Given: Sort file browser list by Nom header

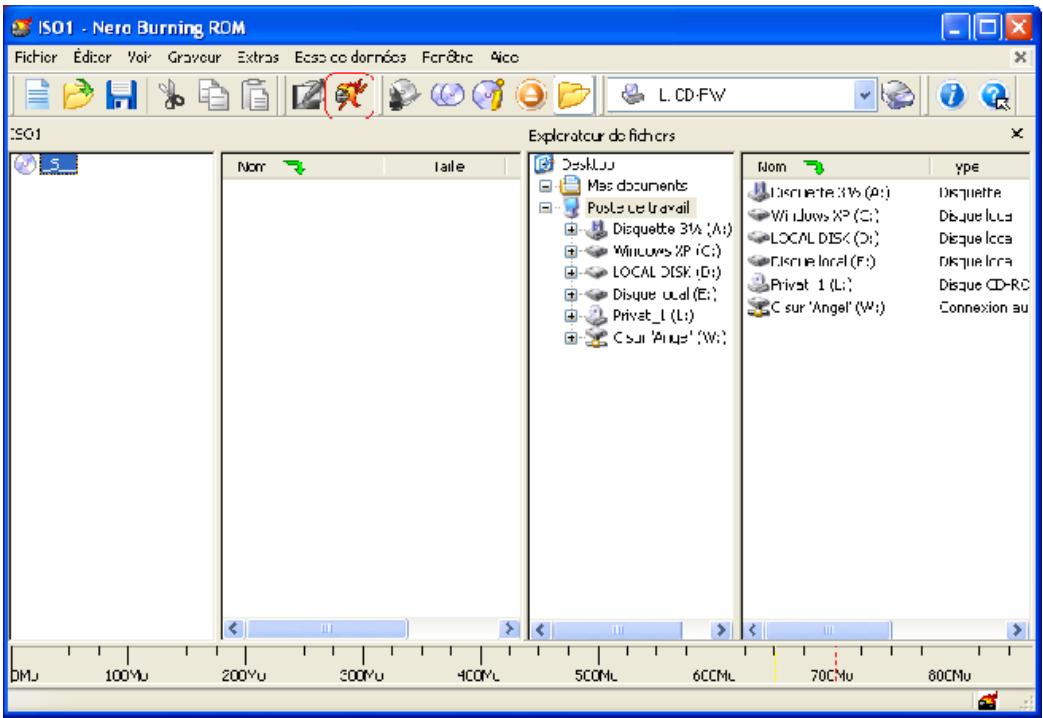Looking at the screenshot, I should point(835,166).
